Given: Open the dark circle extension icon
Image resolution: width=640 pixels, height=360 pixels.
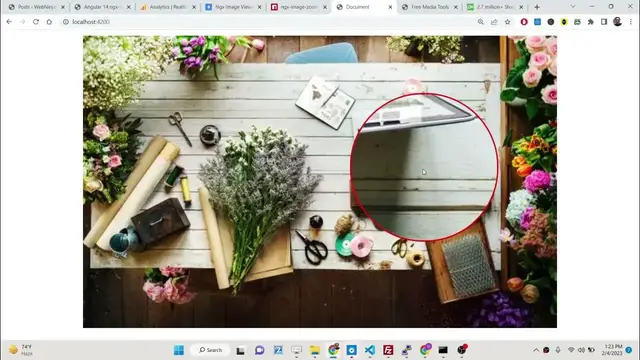Looking at the screenshot, I should pyautogui.click(x=551, y=22).
